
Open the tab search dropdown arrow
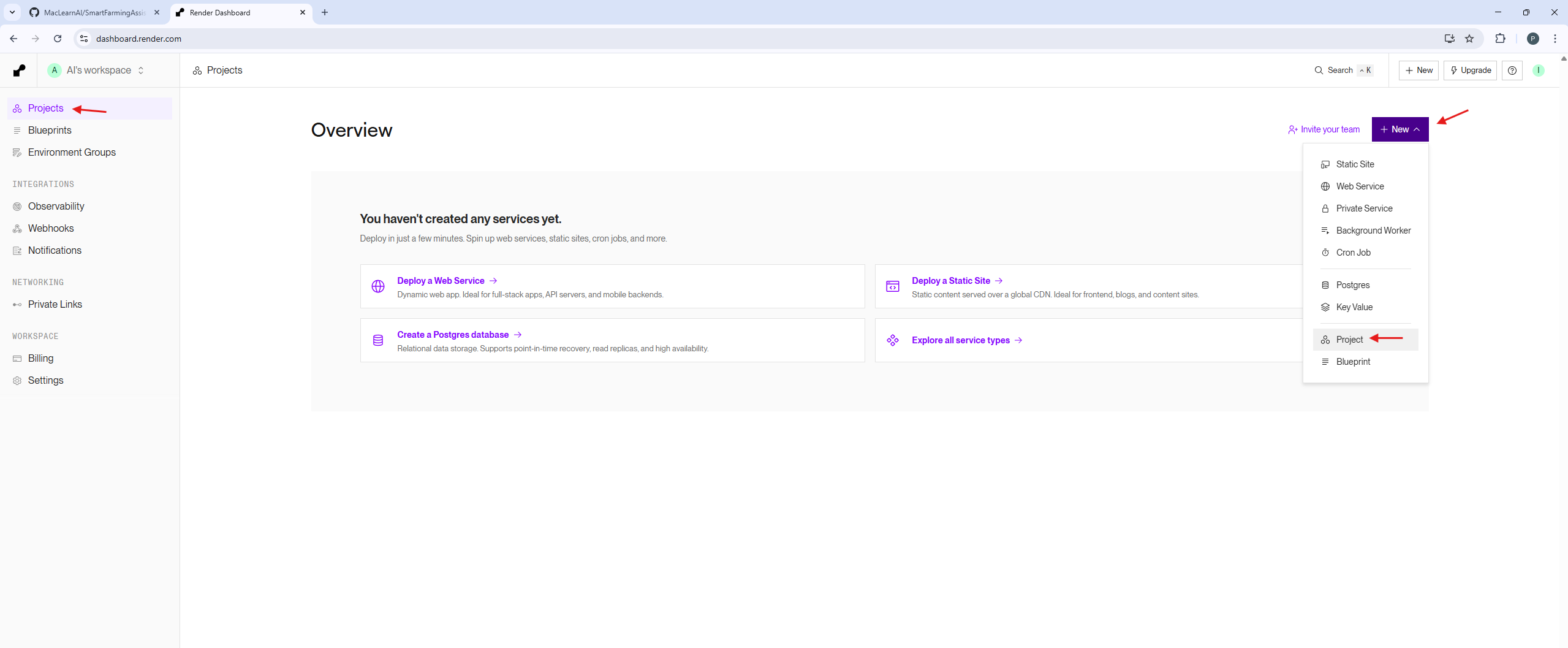pyautogui.click(x=12, y=12)
